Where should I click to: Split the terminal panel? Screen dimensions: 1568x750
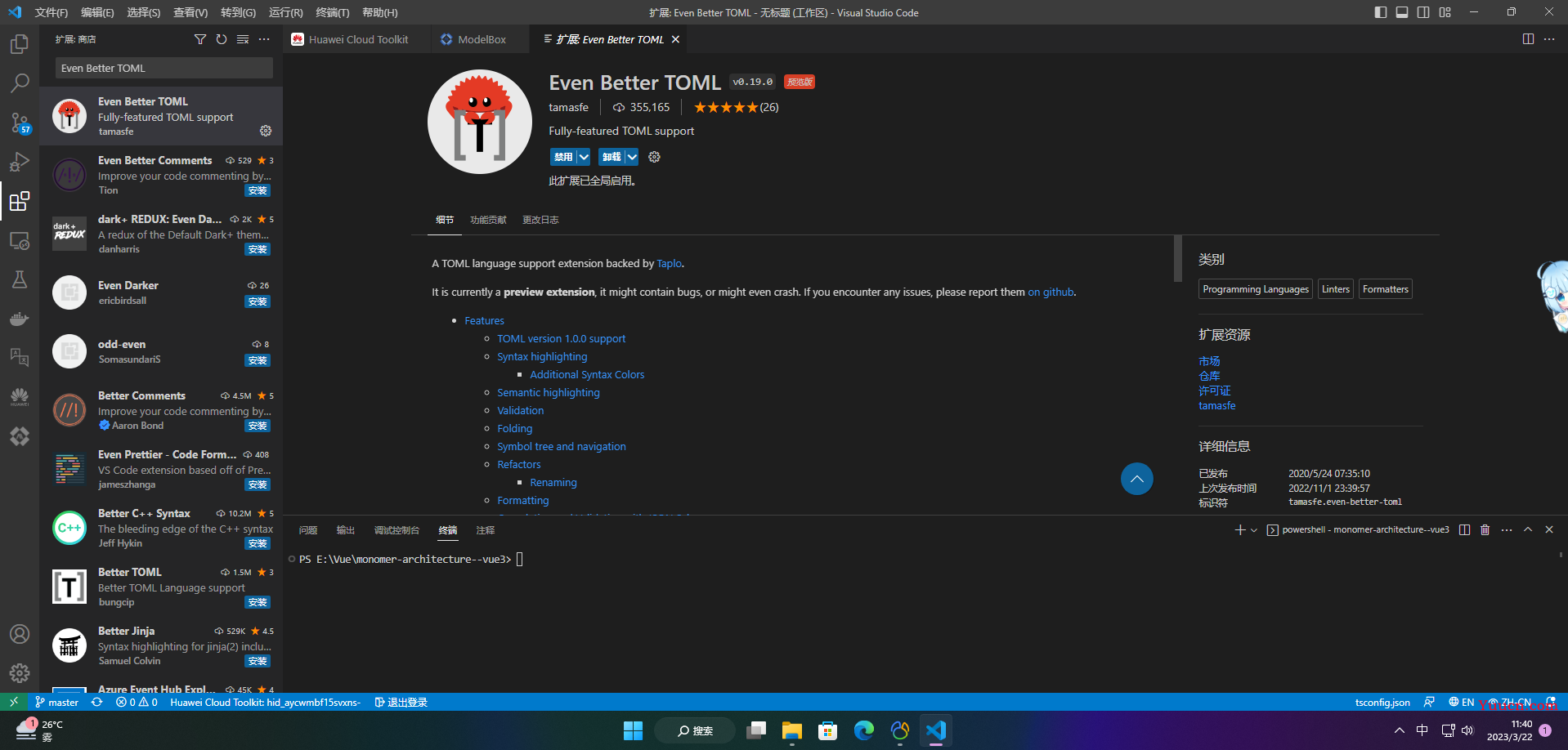click(1464, 530)
